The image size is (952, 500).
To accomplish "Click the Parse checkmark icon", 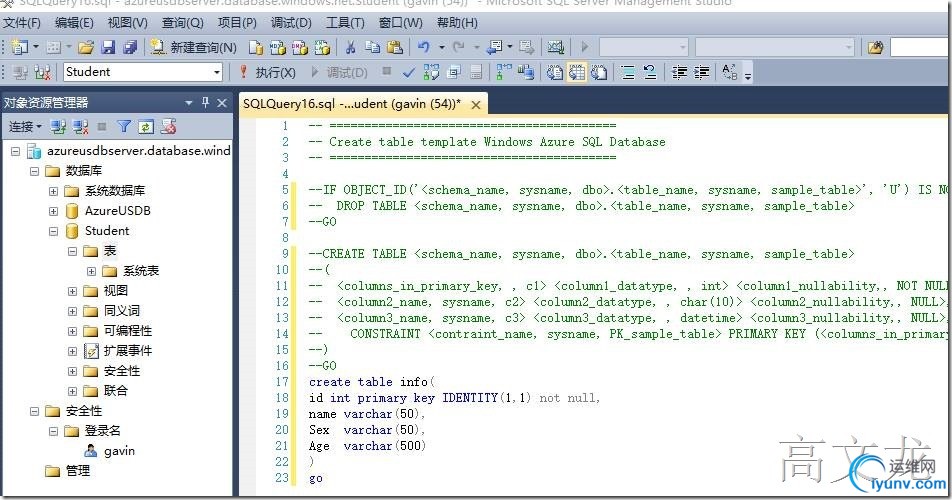I will [409, 73].
